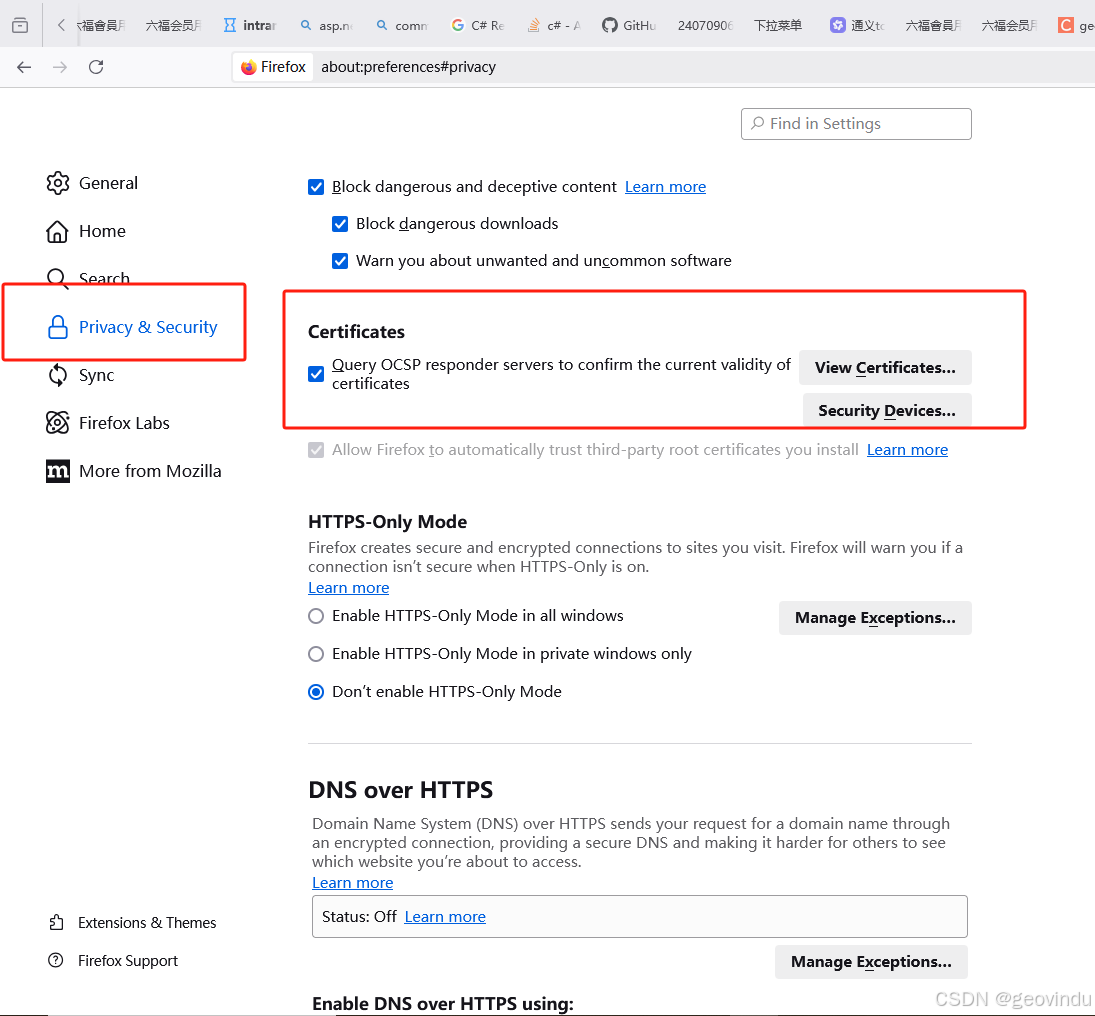Open General settings via gear icon

(58, 183)
